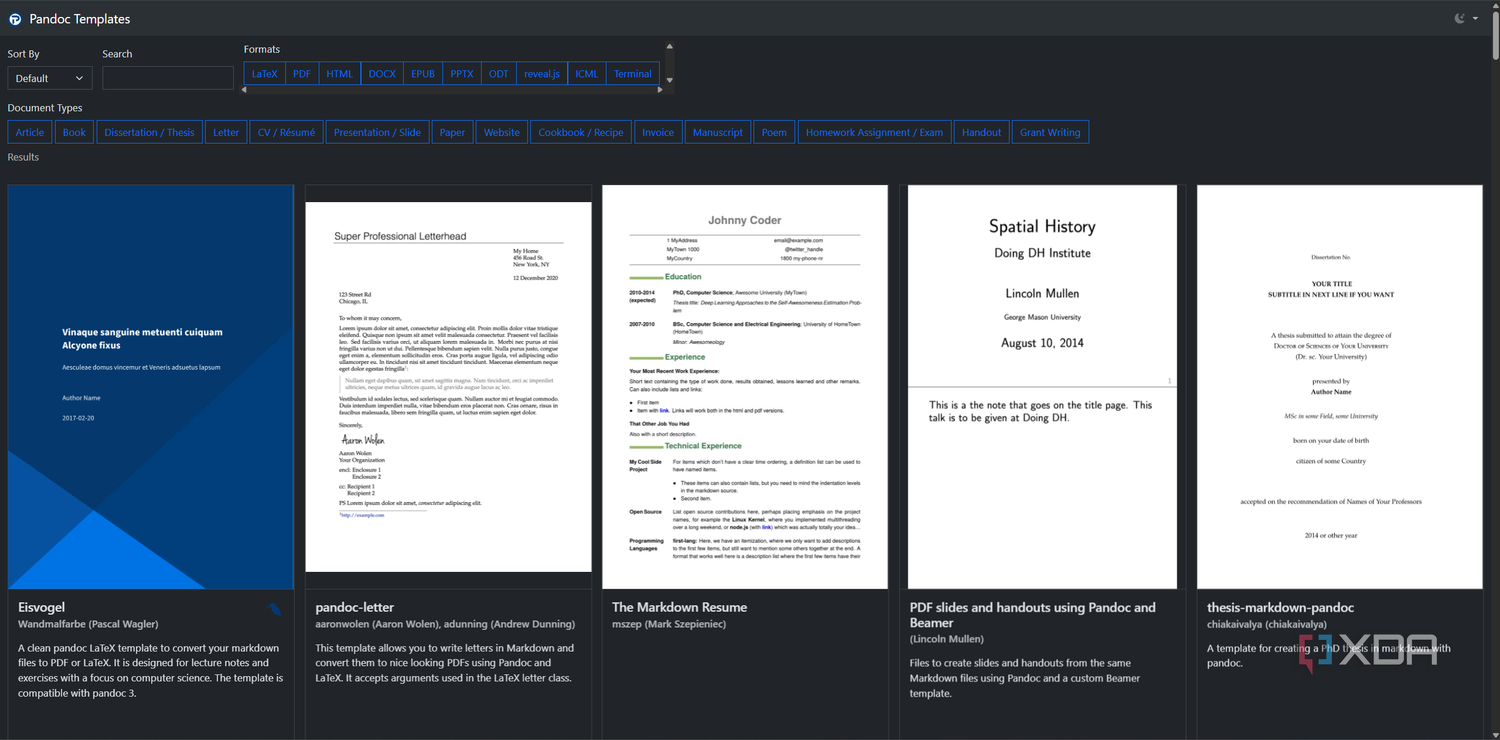Toggle the DOCX format filter
This screenshot has height=740, width=1500.
coord(382,74)
